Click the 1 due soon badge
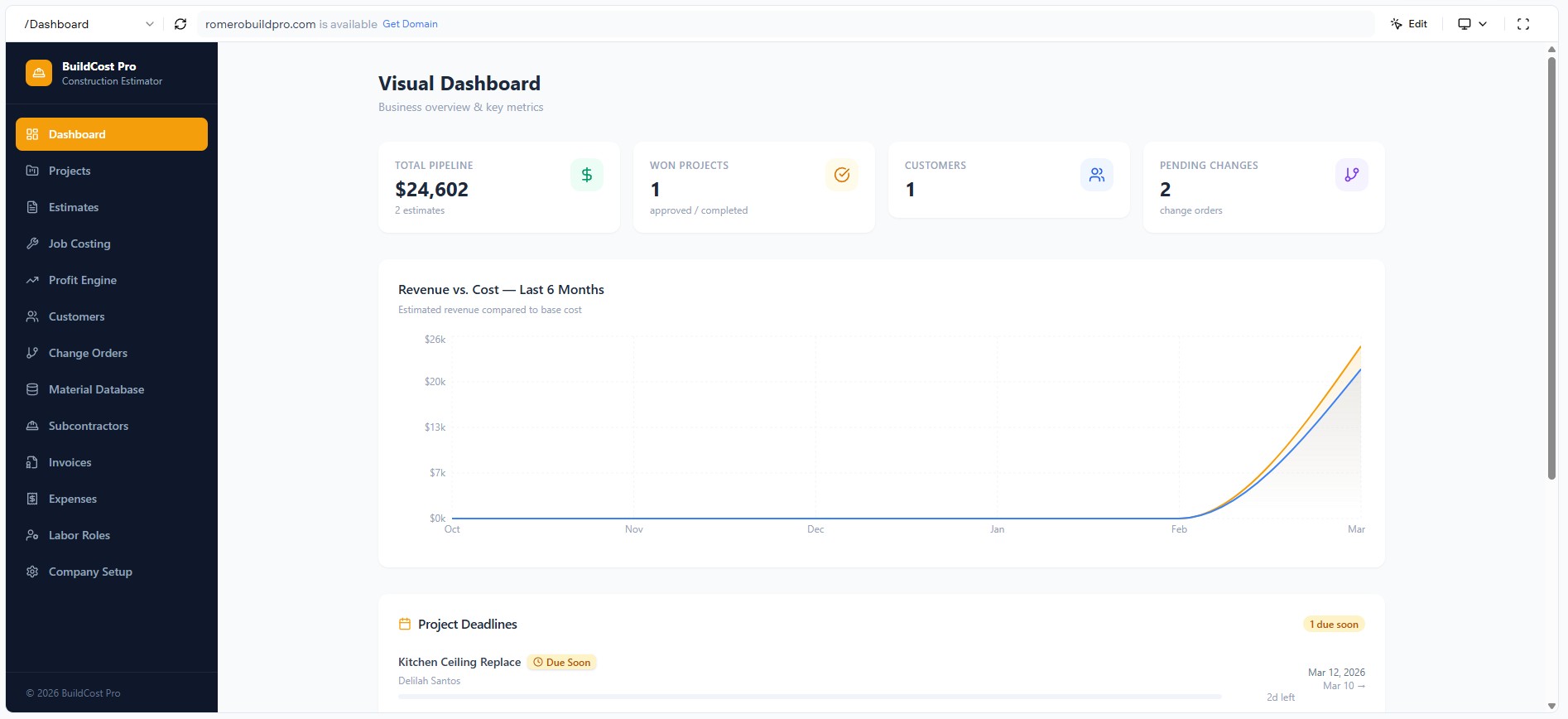 point(1334,625)
